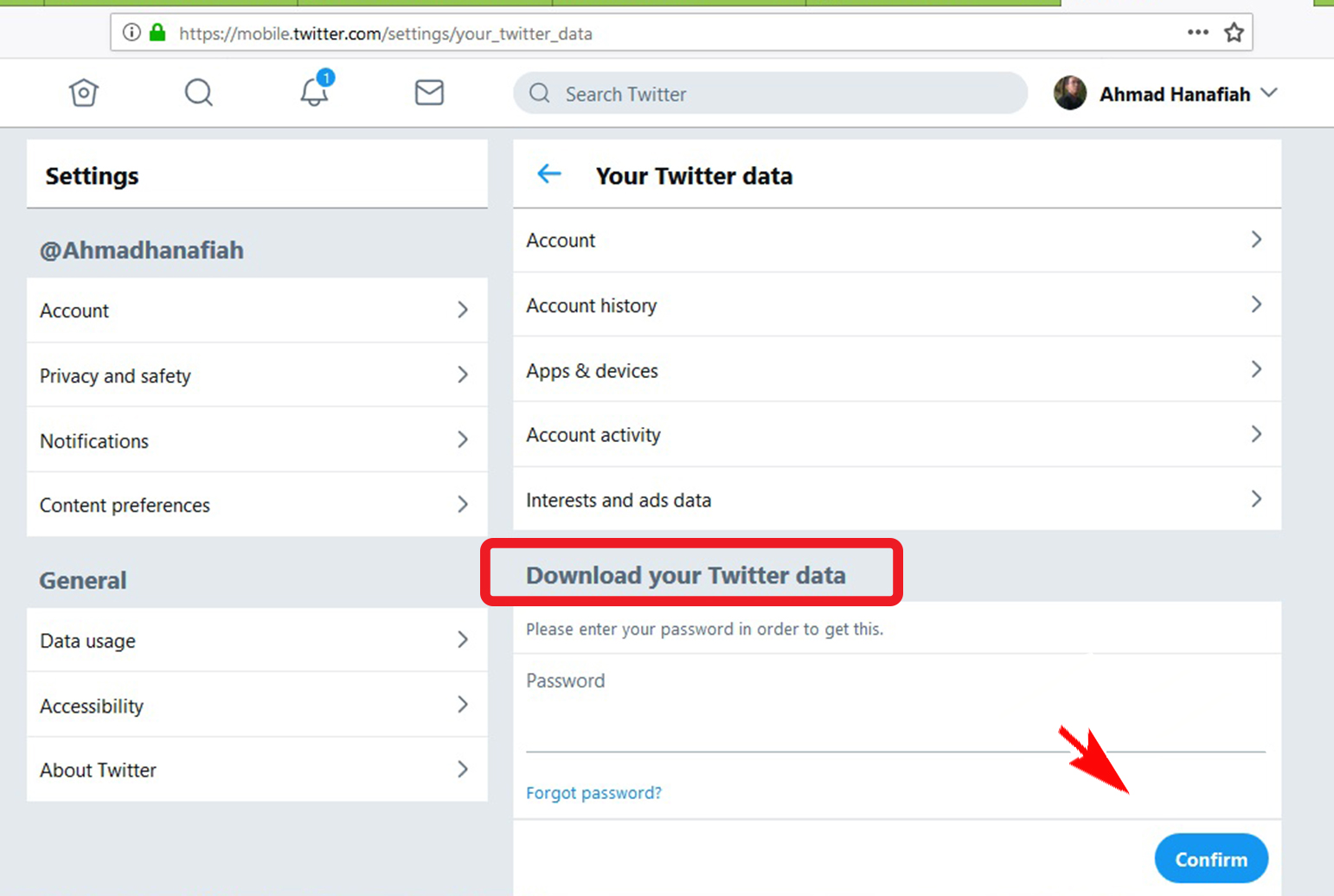The image size is (1334, 896).
Task: Click the site information icon in address bar
Action: (x=130, y=32)
